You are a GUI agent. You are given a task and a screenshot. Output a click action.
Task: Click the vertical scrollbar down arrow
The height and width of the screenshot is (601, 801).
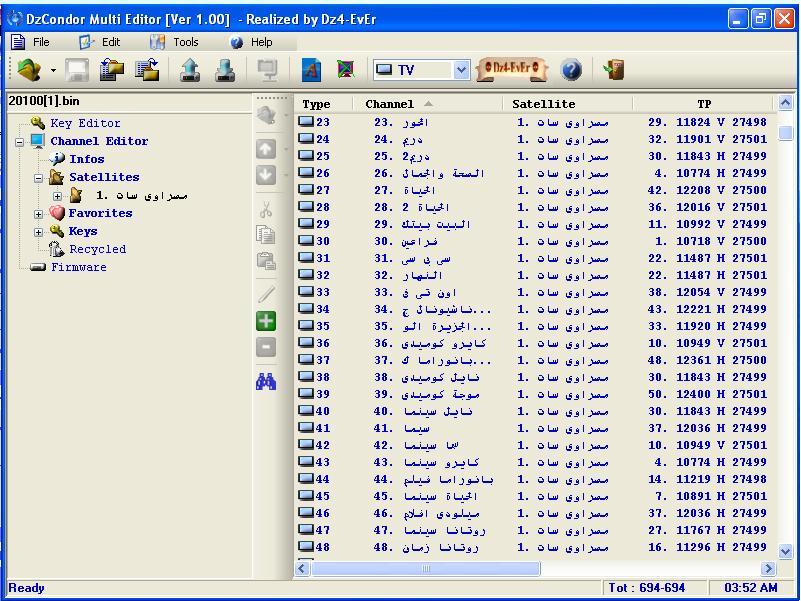785,551
